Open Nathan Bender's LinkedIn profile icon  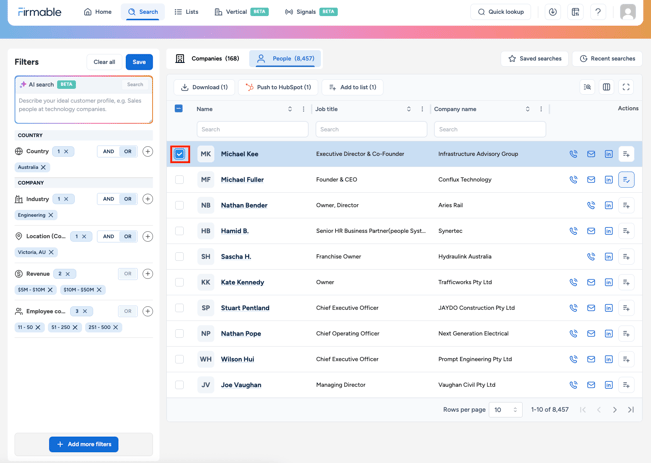(609, 206)
